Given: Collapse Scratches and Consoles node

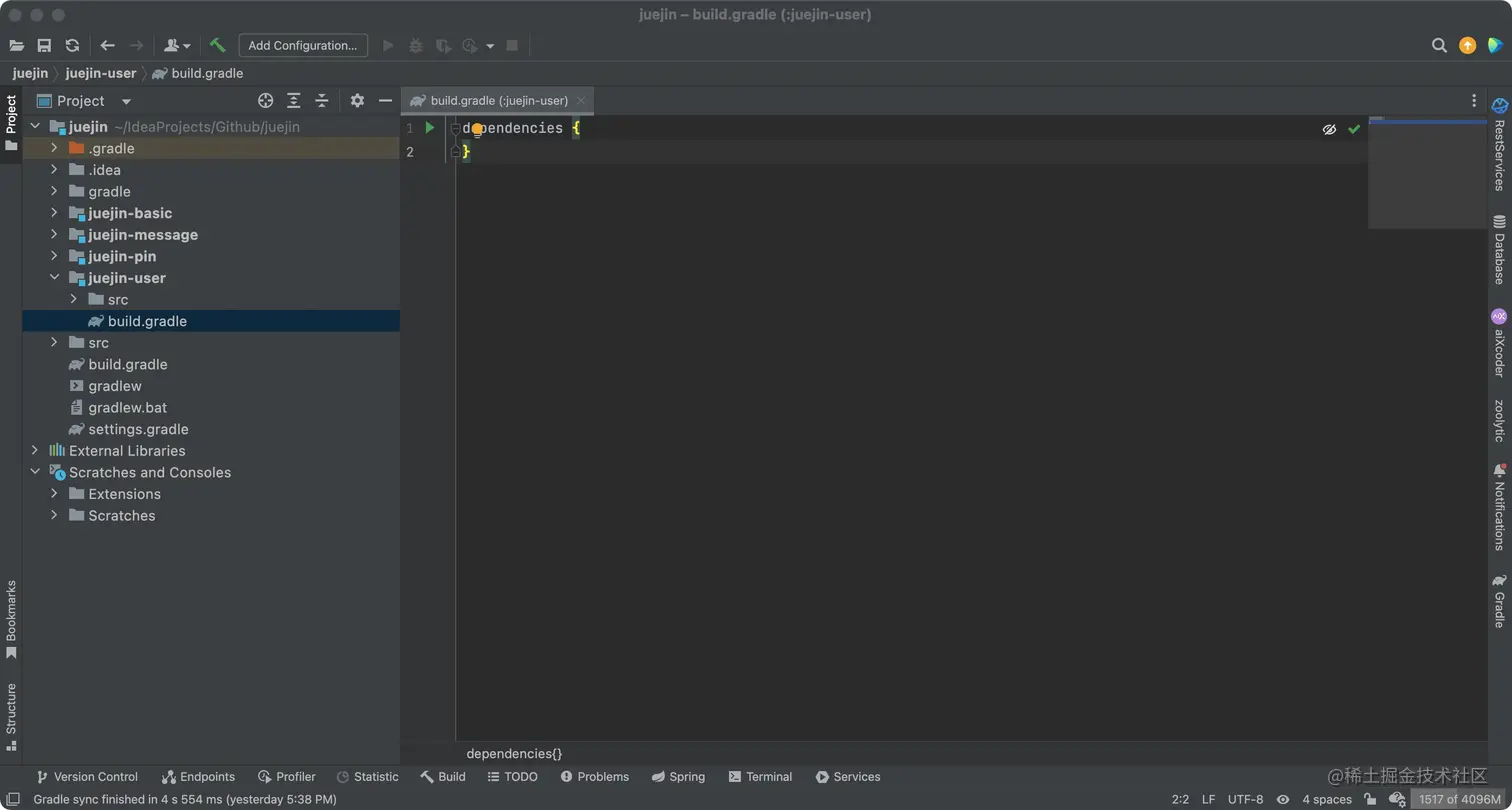Looking at the screenshot, I should [x=35, y=472].
